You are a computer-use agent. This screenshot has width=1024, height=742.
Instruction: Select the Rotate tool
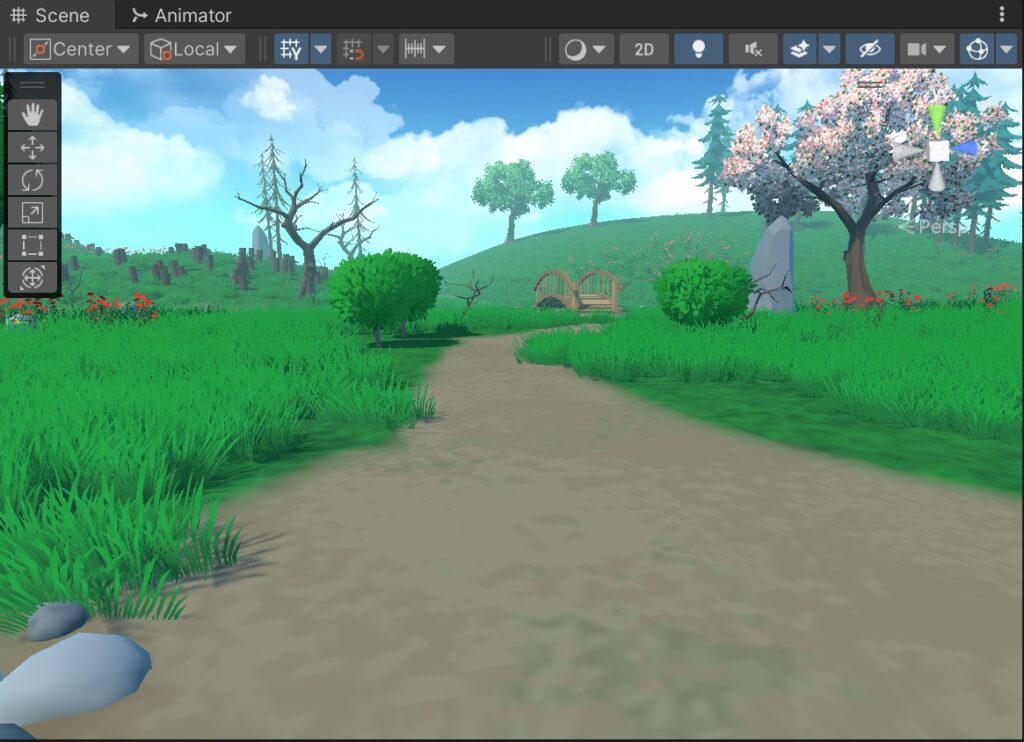[32, 180]
